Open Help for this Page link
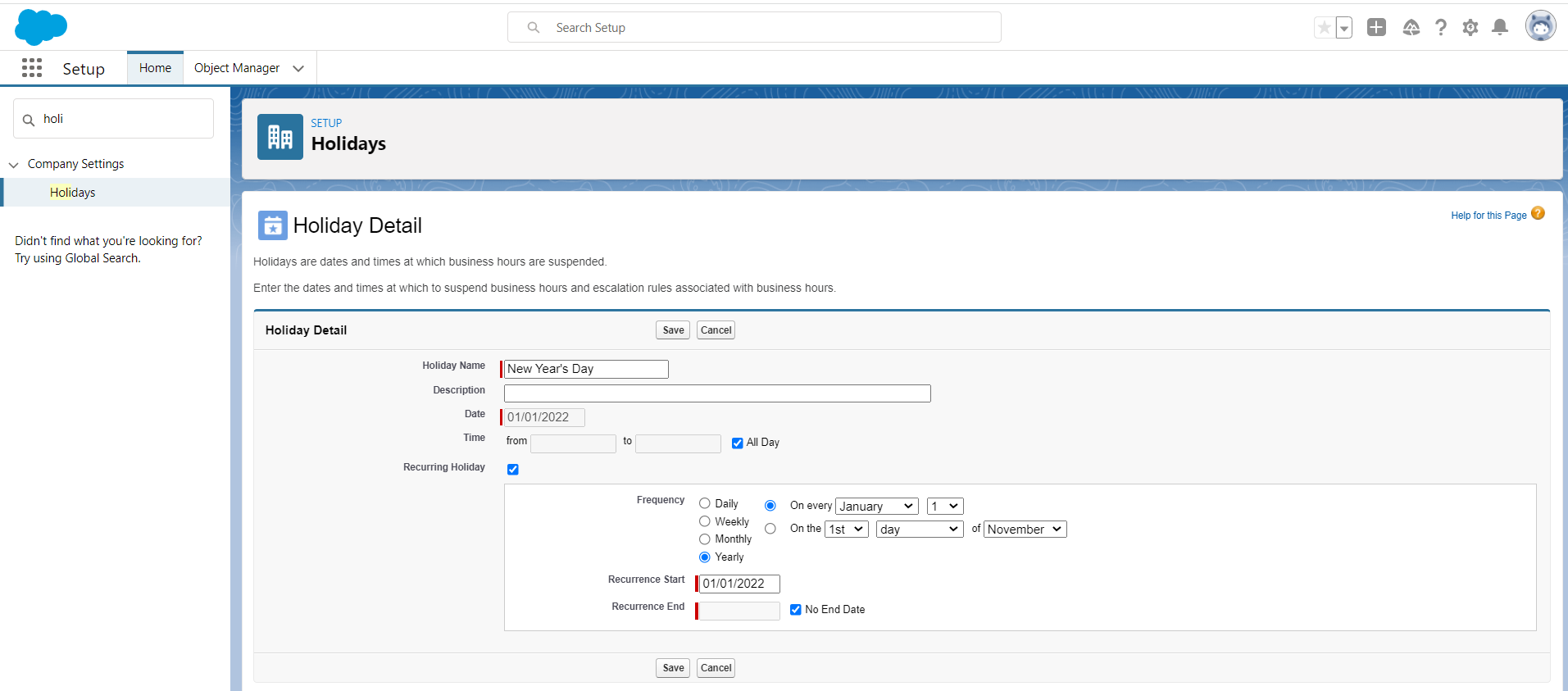The height and width of the screenshot is (691, 1568). coord(1488,216)
